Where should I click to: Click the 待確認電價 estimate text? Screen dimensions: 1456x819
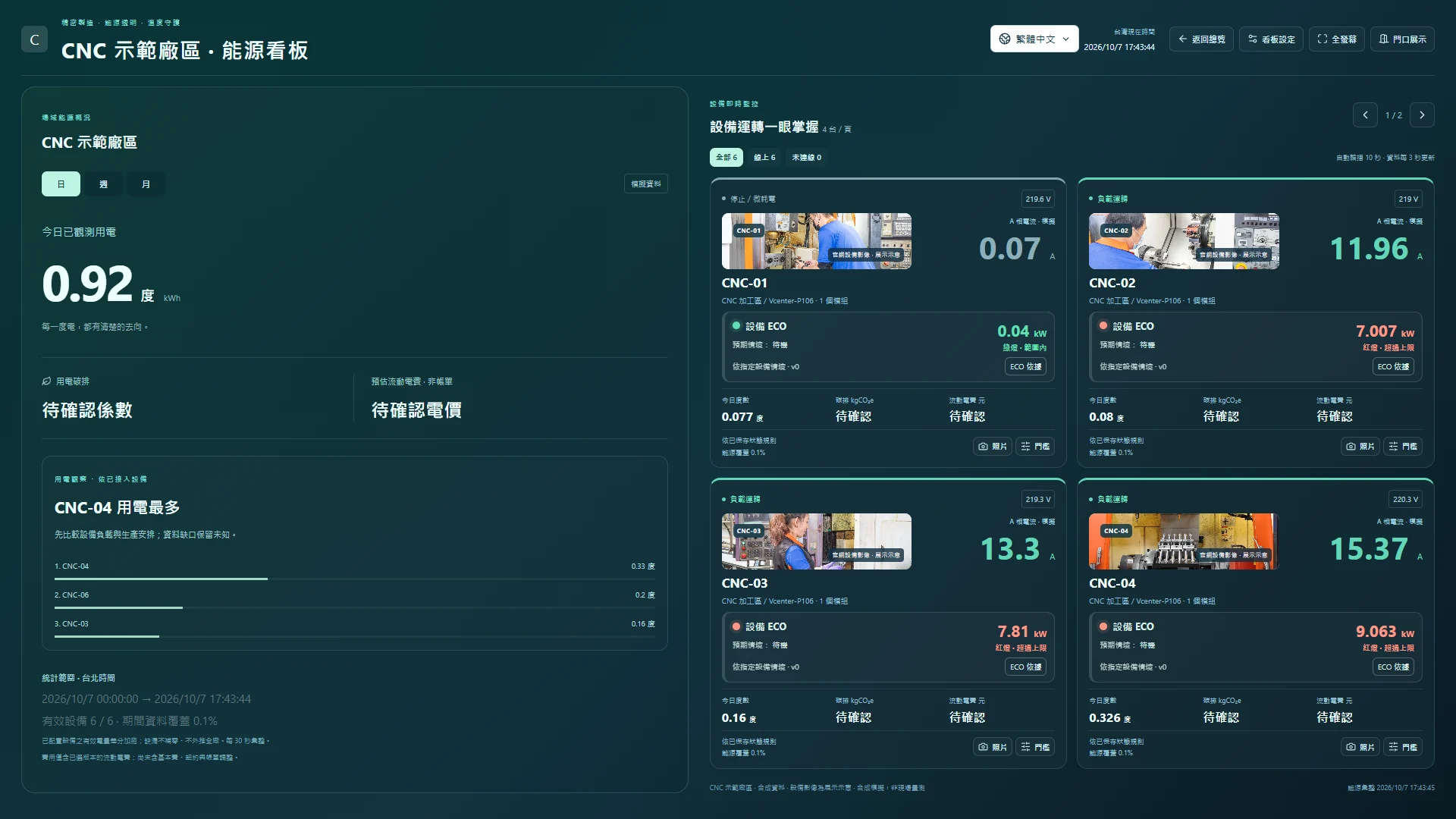(416, 410)
